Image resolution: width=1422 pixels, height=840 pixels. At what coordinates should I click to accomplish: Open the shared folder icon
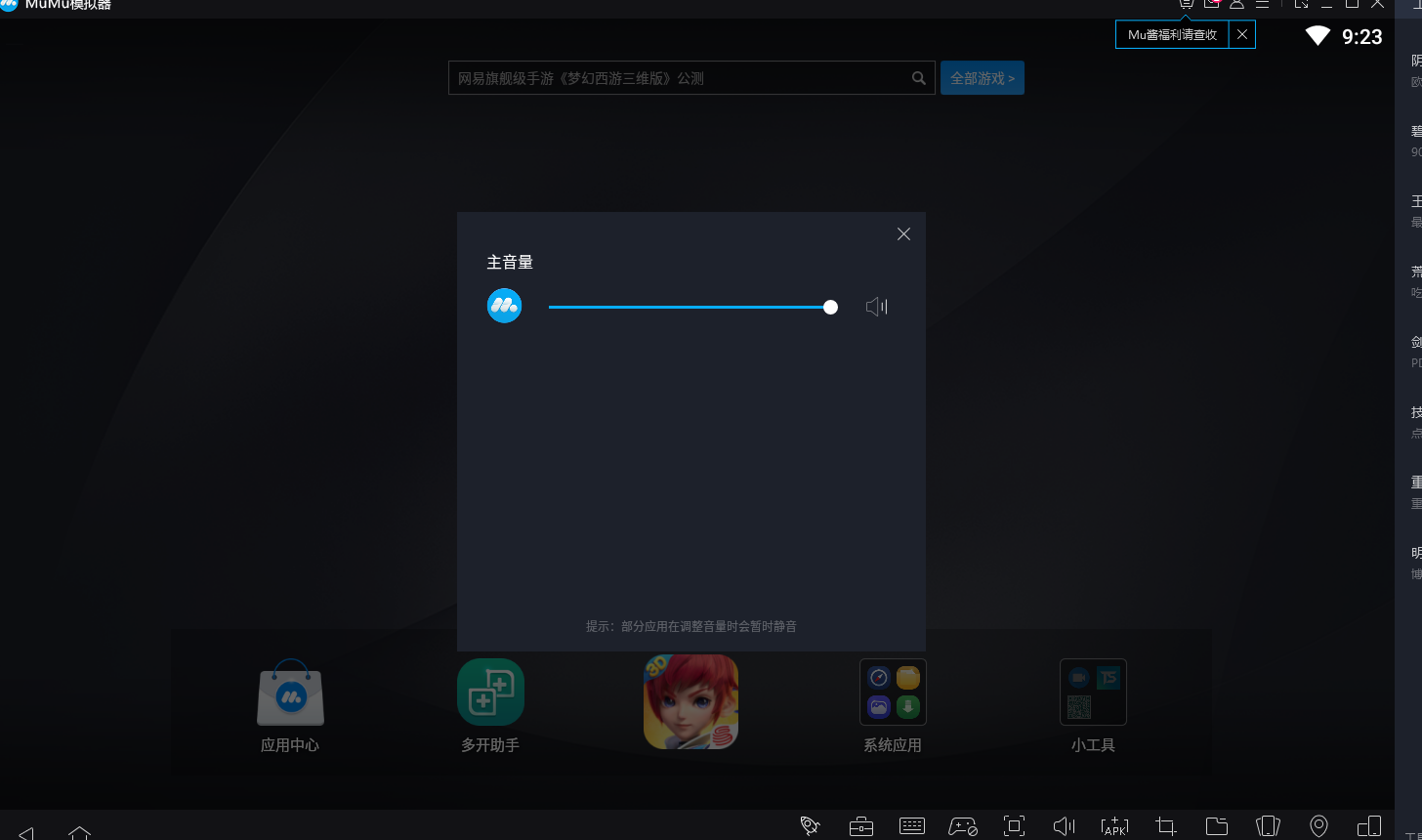[x=1217, y=826]
